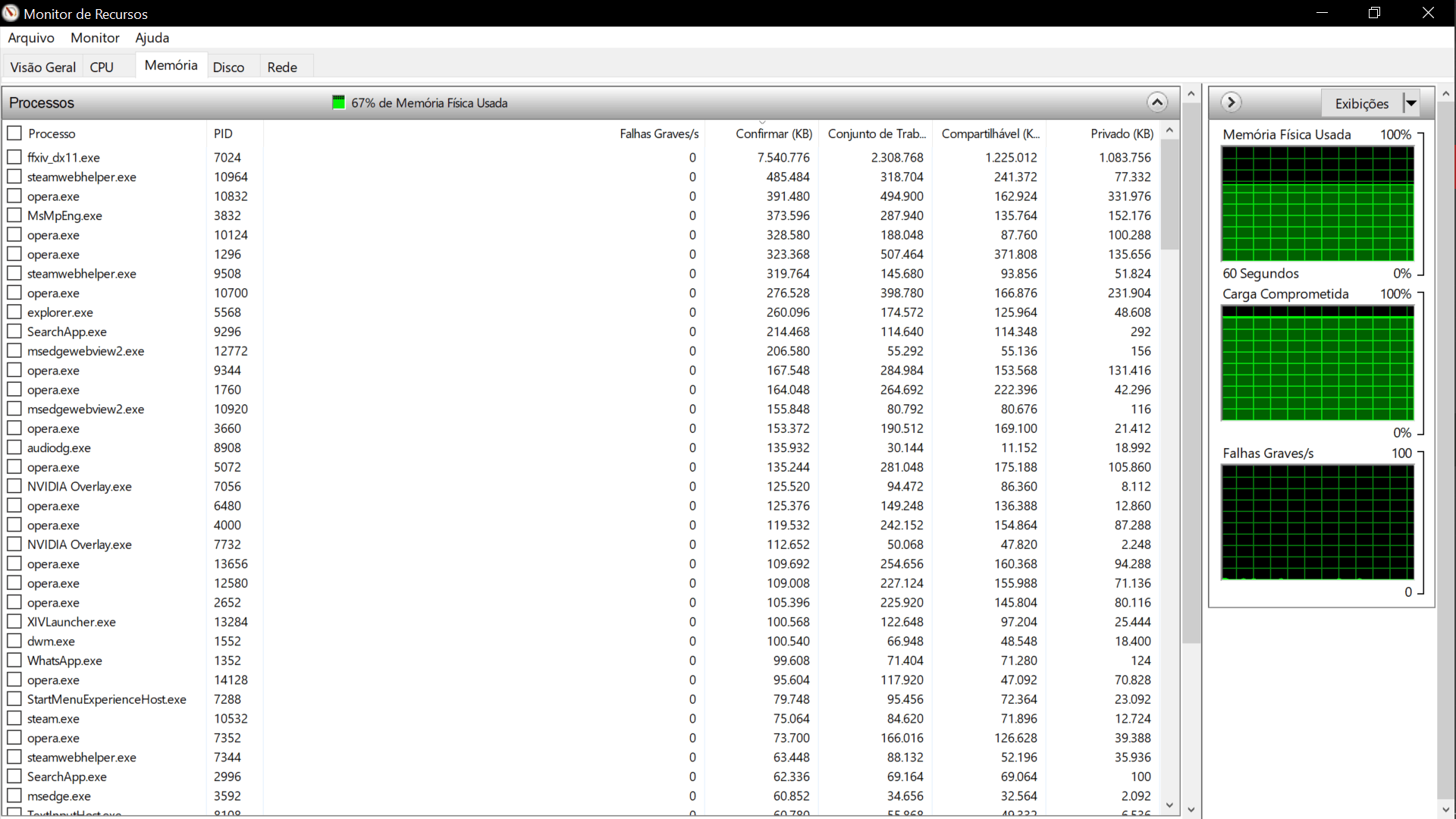
Task: Select the steam.exe process row name
Action: (53, 718)
